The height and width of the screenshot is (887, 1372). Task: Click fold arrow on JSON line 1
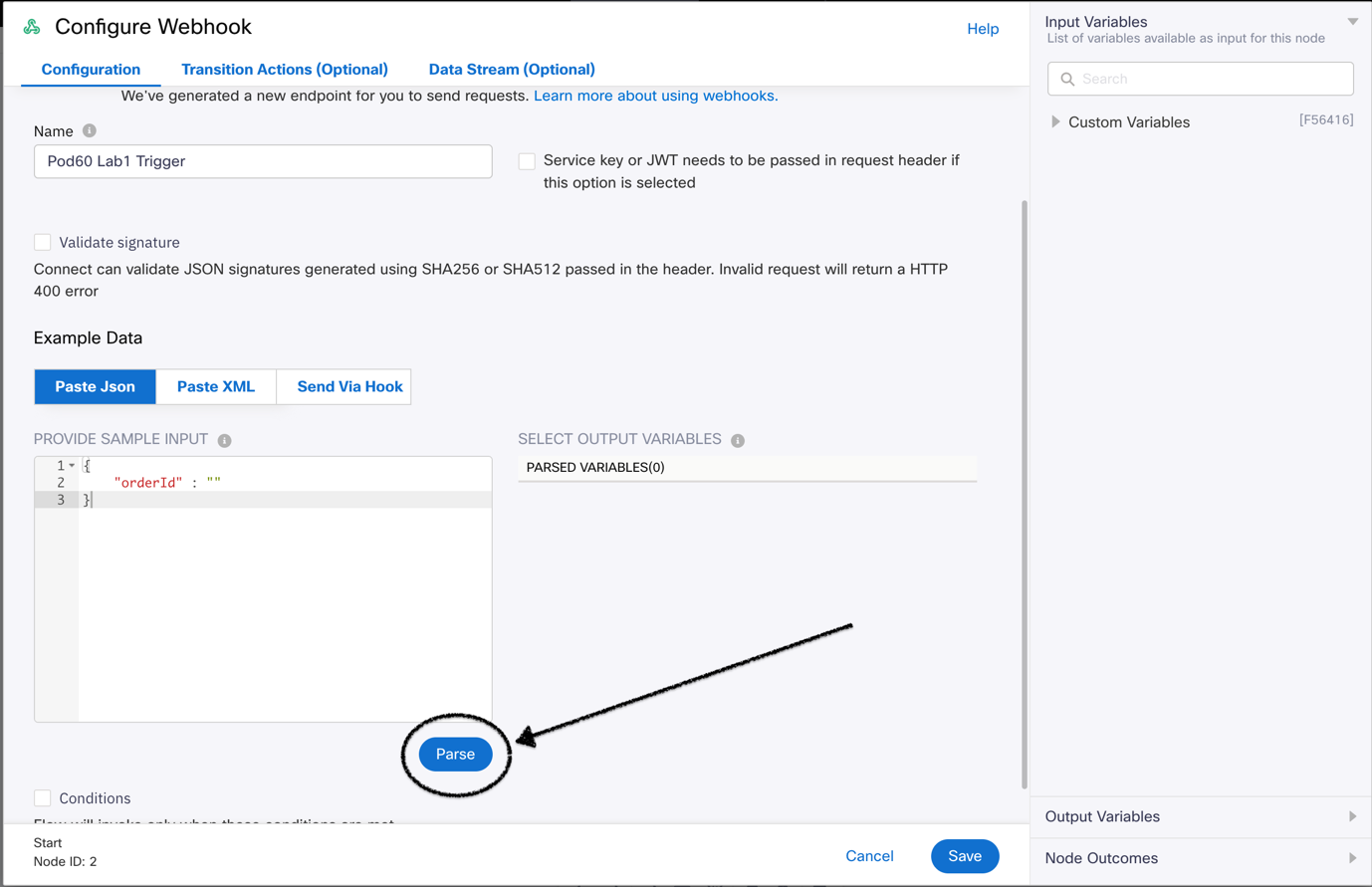point(72,465)
